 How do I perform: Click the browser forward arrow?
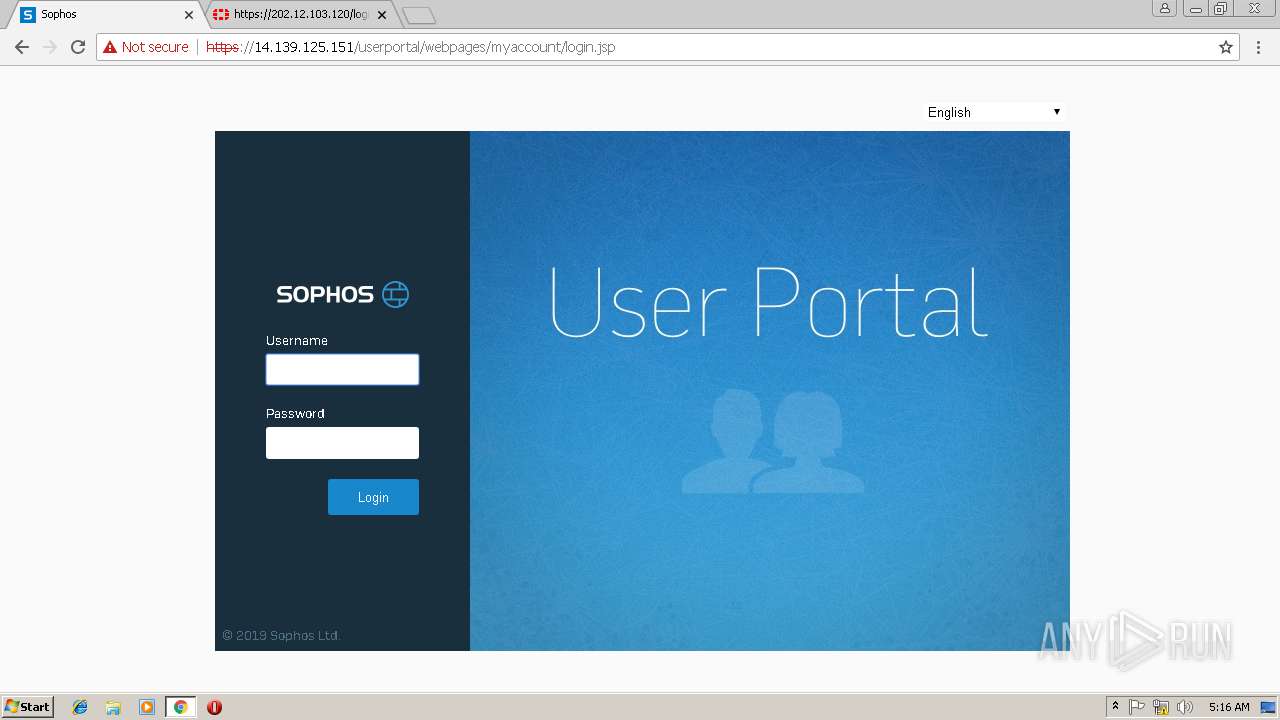click(50, 47)
